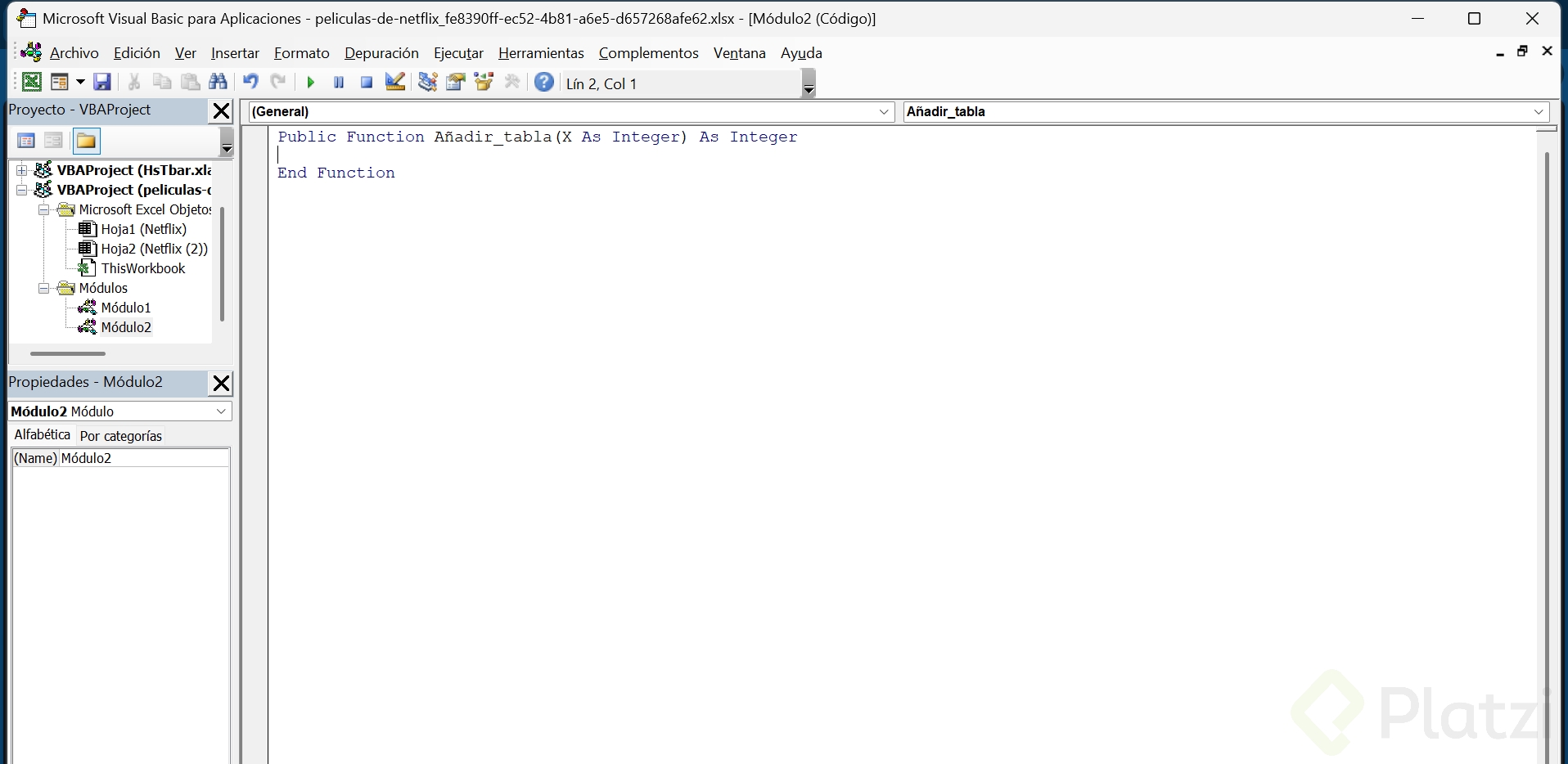
Task: Click the Toolbox icon in the toolbar
Action: [x=512, y=82]
